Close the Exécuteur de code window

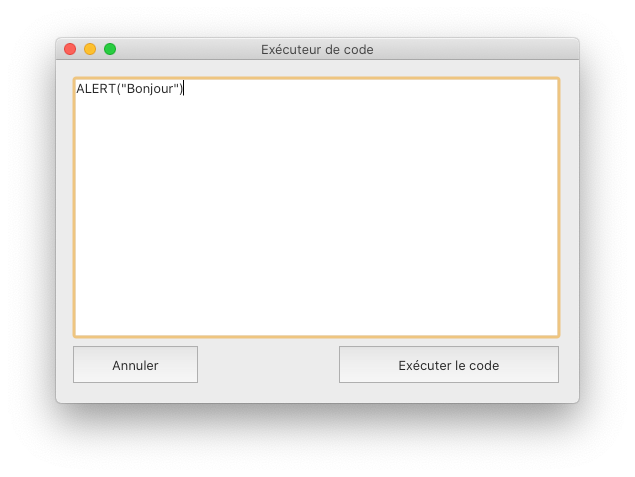(x=70, y=49)
